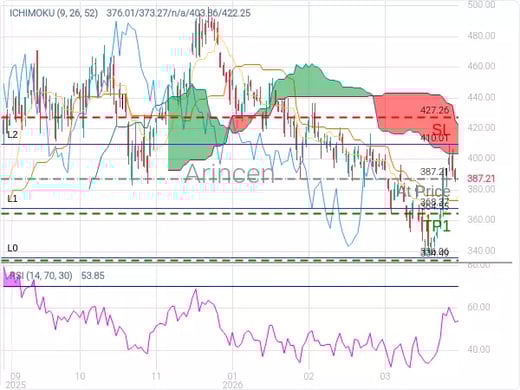
Task: Click the 400.00 price axis label
Action: pyautogui.click(x=481, y=158)
